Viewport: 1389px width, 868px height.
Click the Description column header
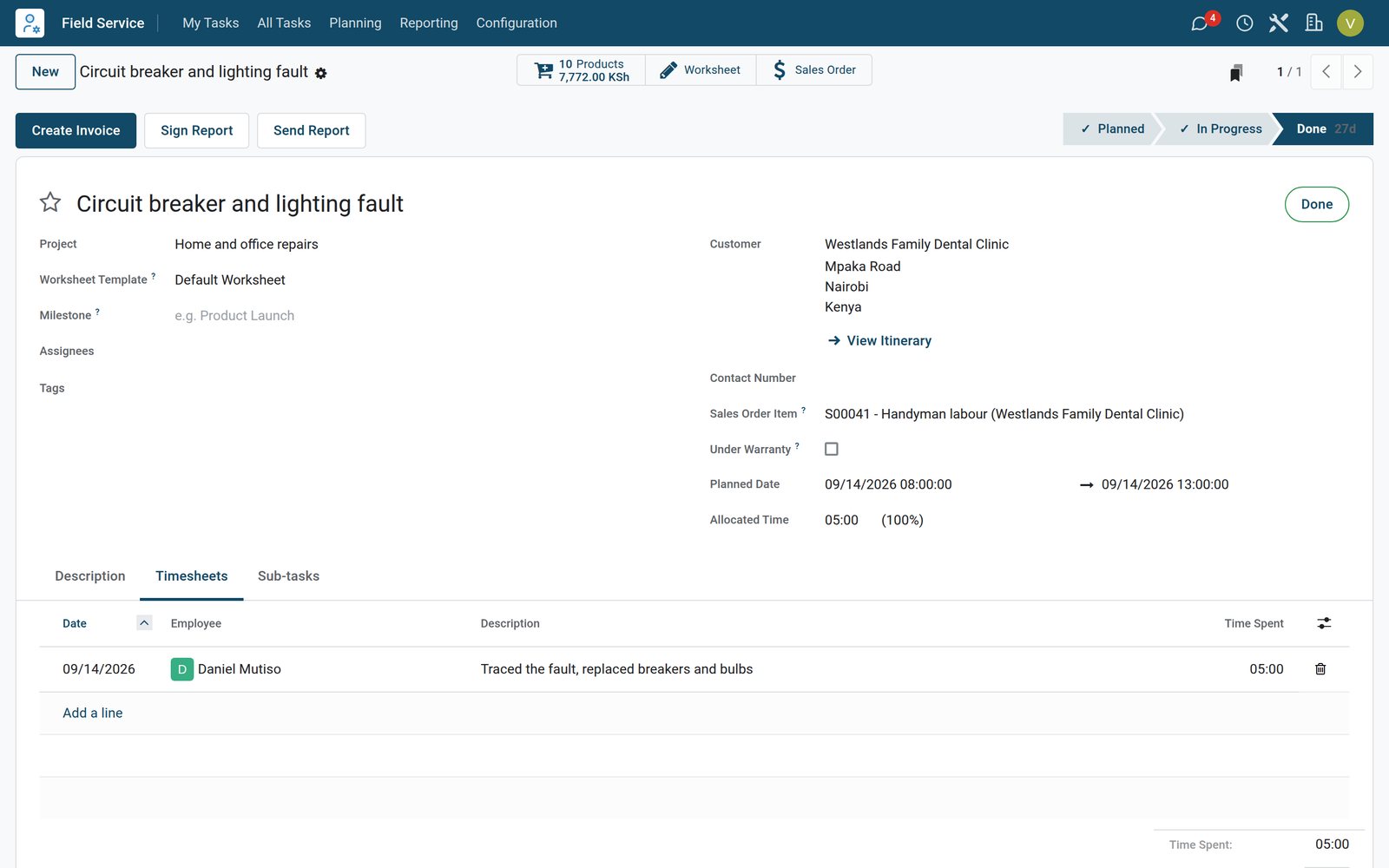[x=510, y=623]
